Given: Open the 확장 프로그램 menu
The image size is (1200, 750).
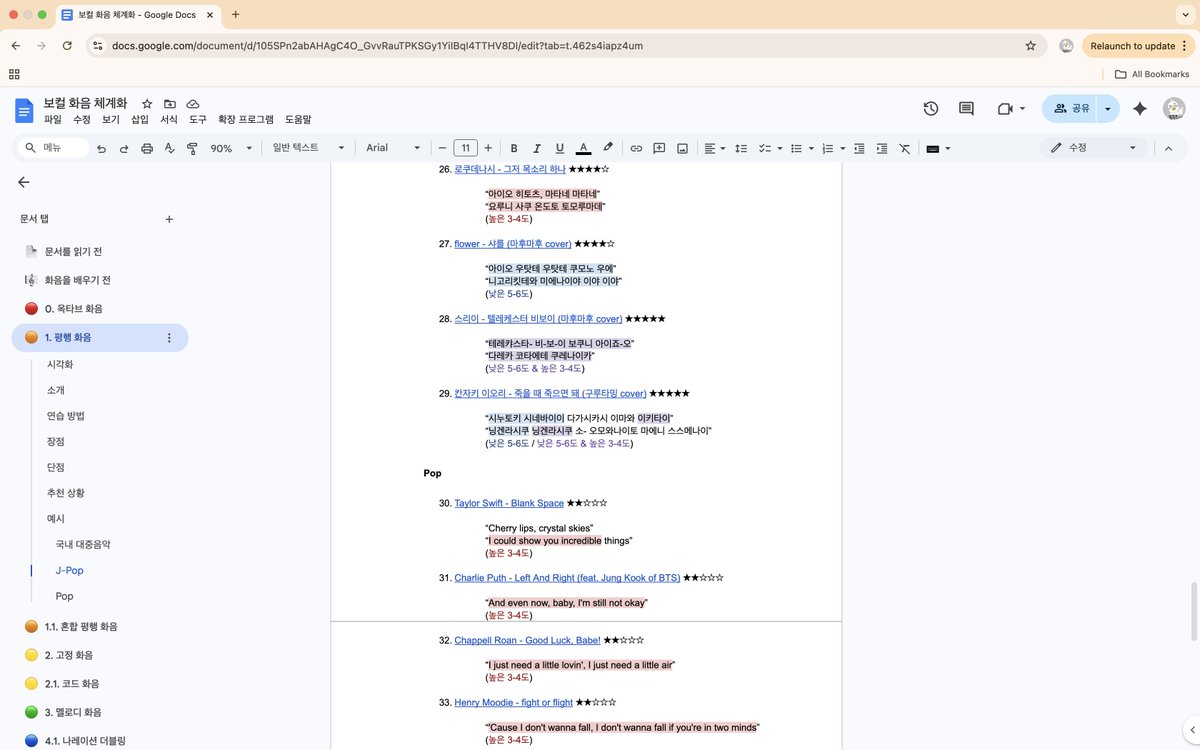Looking at the screenshot, I should 246,119.
